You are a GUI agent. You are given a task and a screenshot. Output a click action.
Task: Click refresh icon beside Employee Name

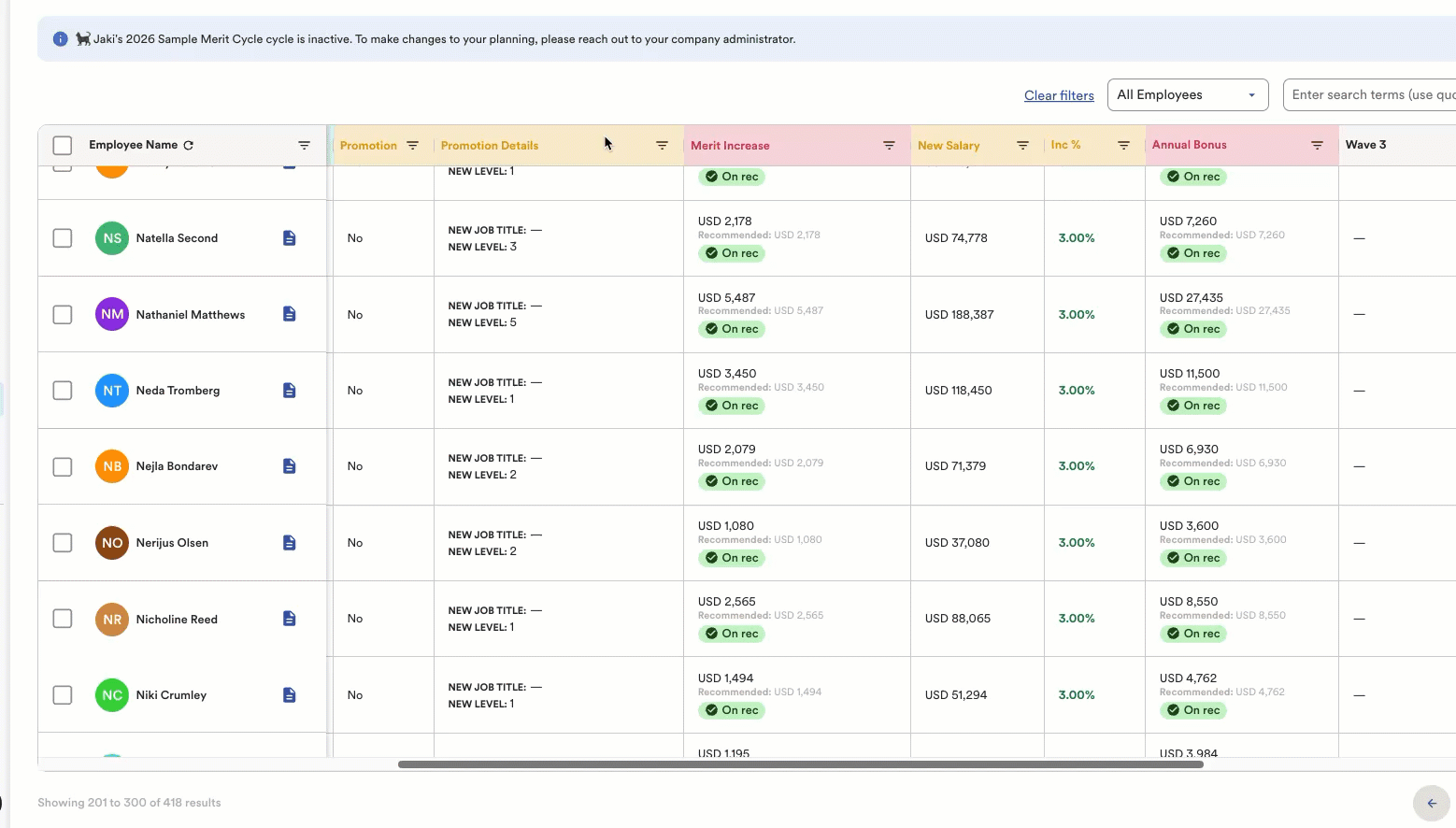(x=189, y=146)
